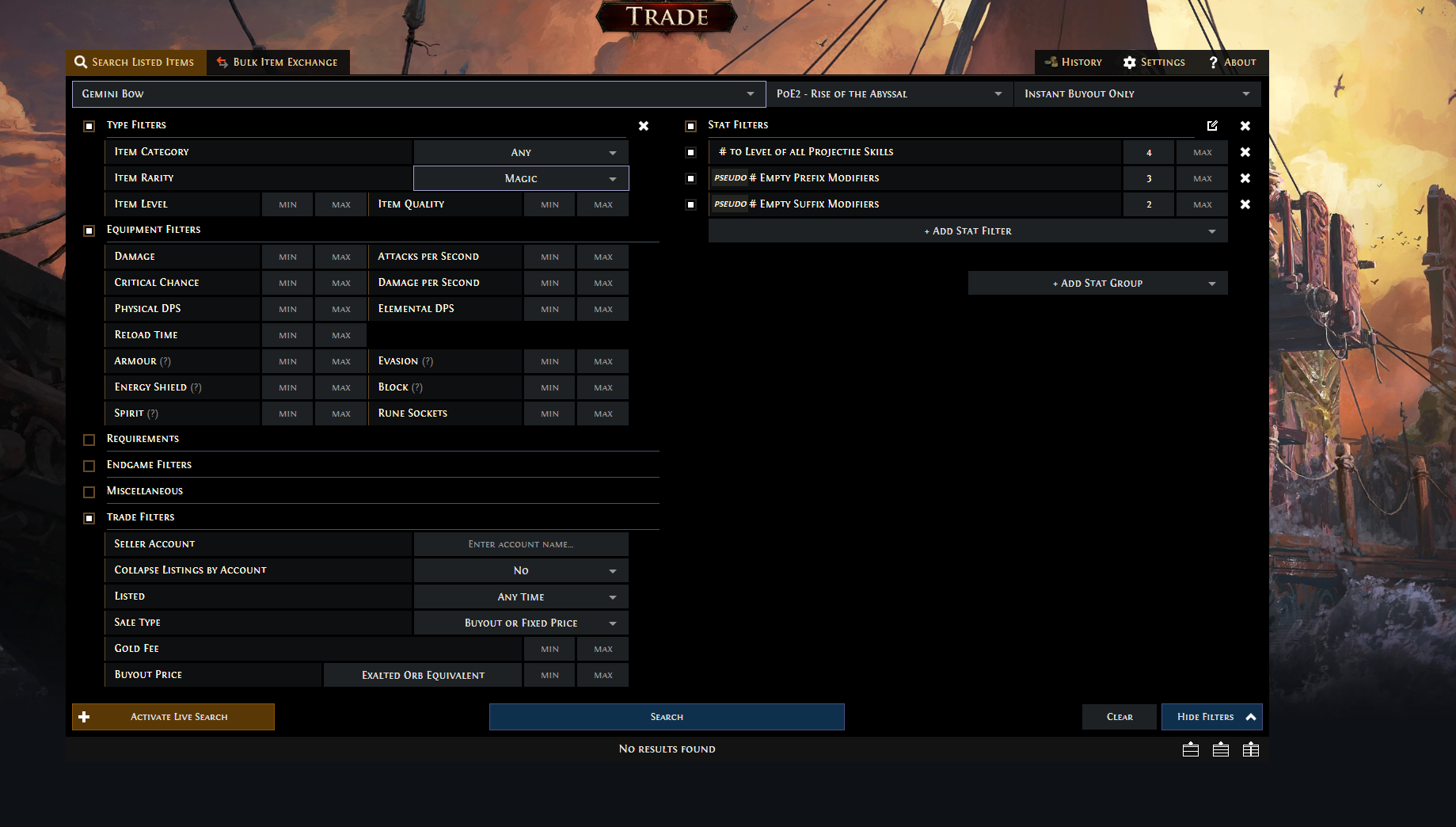Viewport: 1456px width, 827px height.
Task: Click Hide Filters button
Action: [1211, 717]
